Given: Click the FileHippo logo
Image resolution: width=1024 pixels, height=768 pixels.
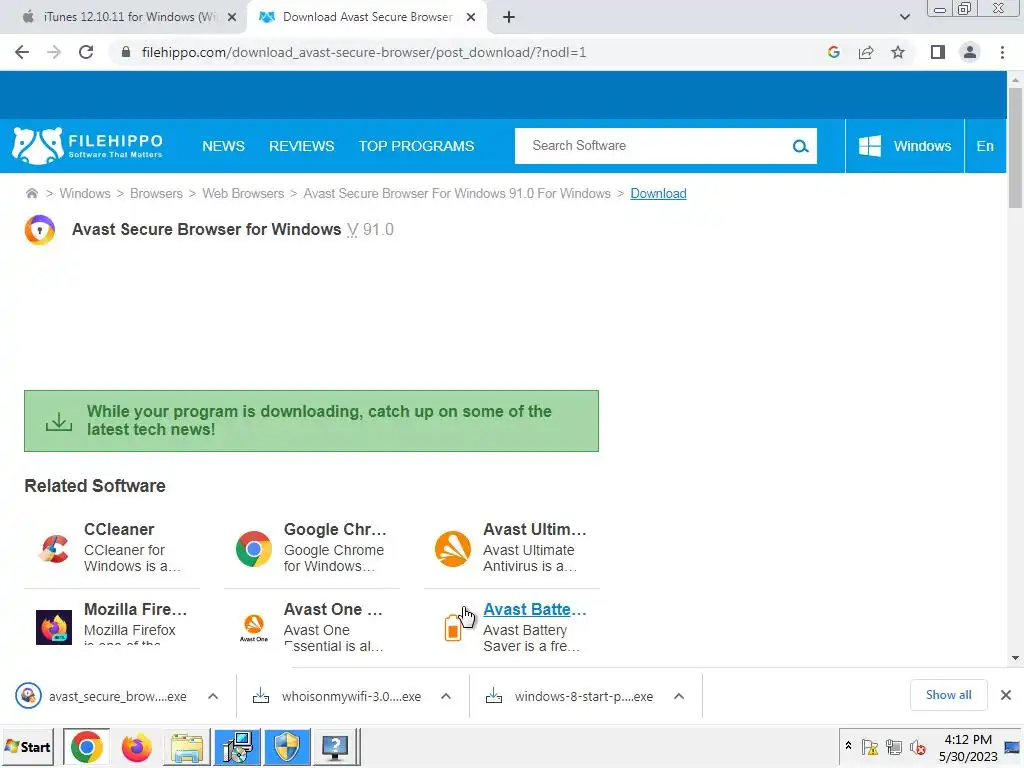Looking at the screenshot, I should coord(88,146).
